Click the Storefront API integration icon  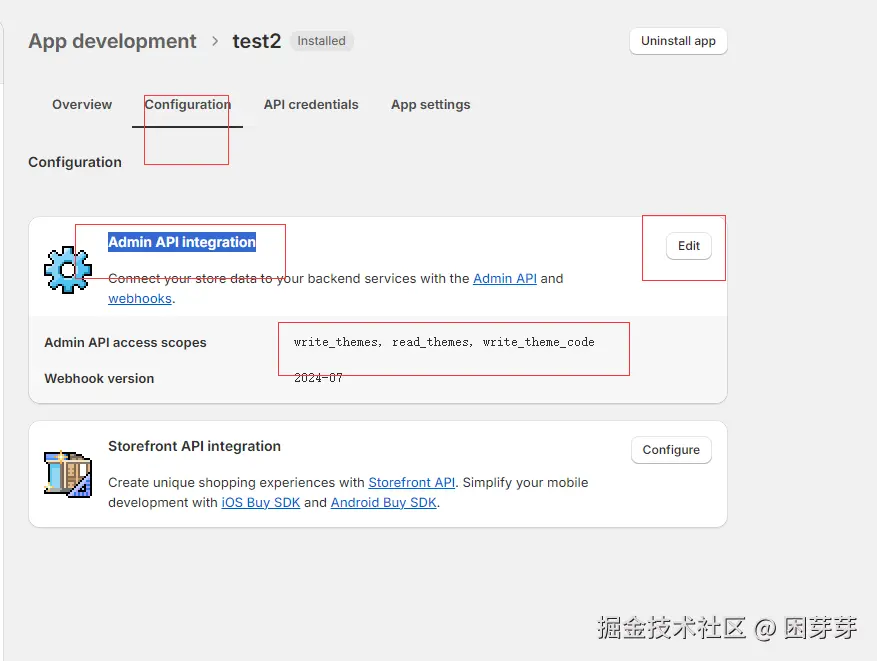68,474
